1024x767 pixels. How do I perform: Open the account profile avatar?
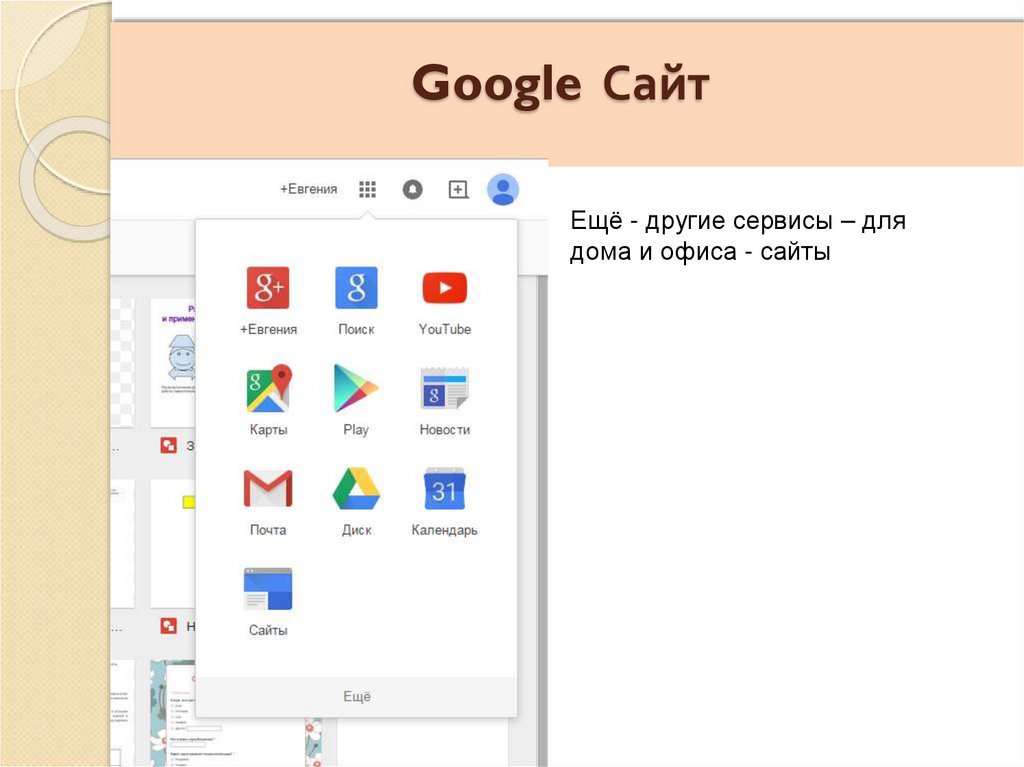tap(503, 189)
